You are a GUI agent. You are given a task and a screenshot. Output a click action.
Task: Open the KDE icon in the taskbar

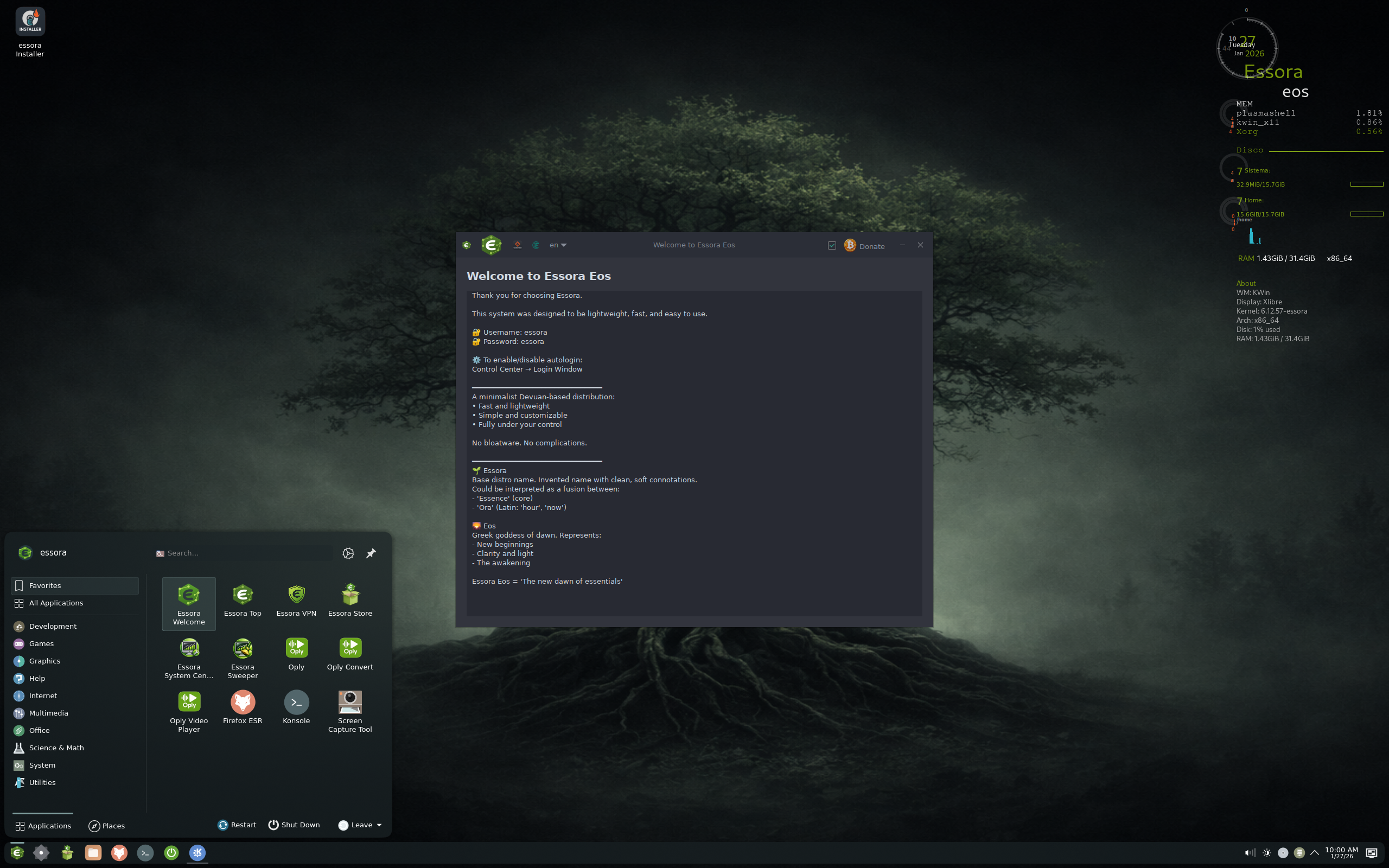197,852
